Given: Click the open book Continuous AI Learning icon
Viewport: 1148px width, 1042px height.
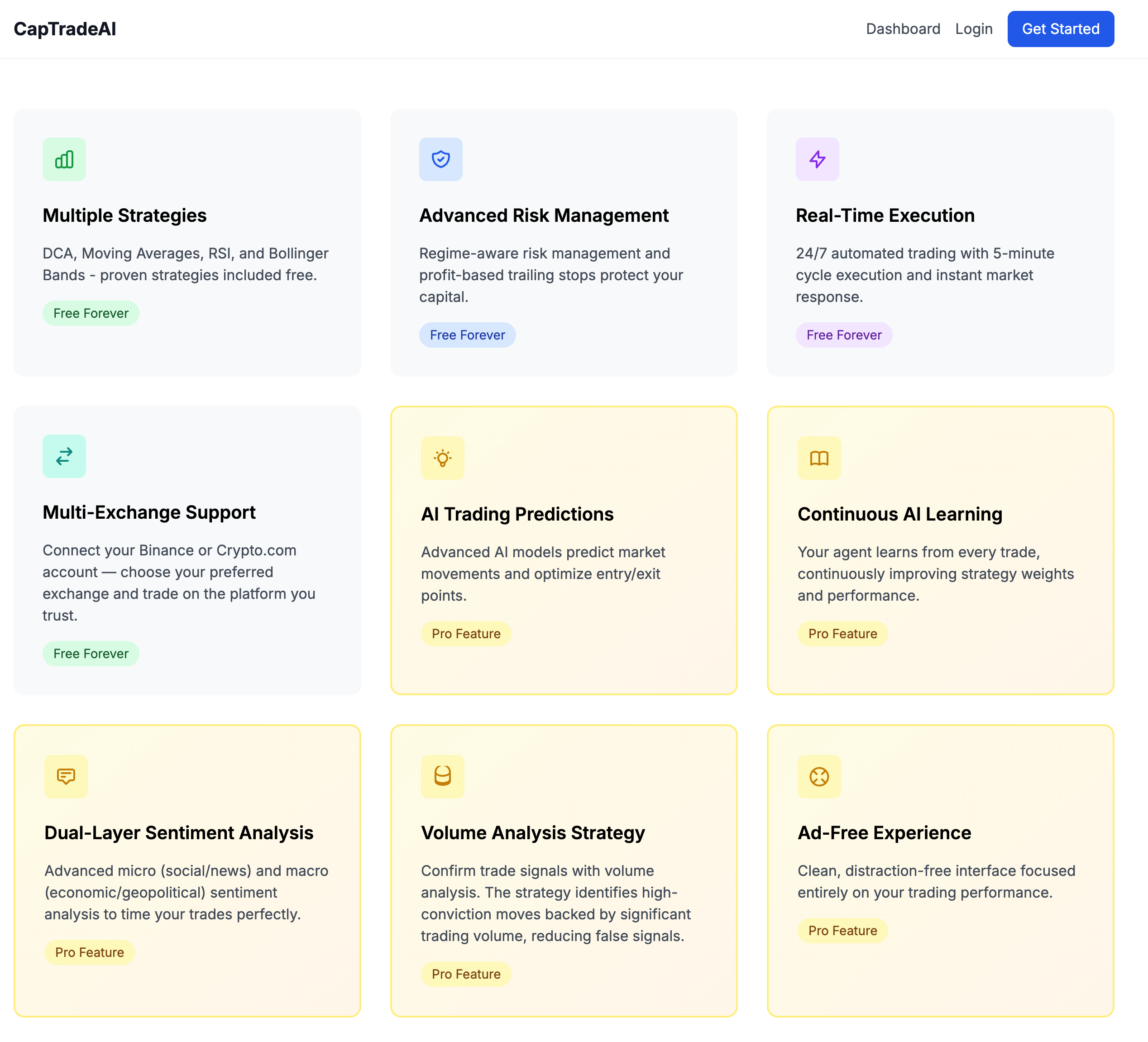Looking at the screenshot, I should click(819, 459).
